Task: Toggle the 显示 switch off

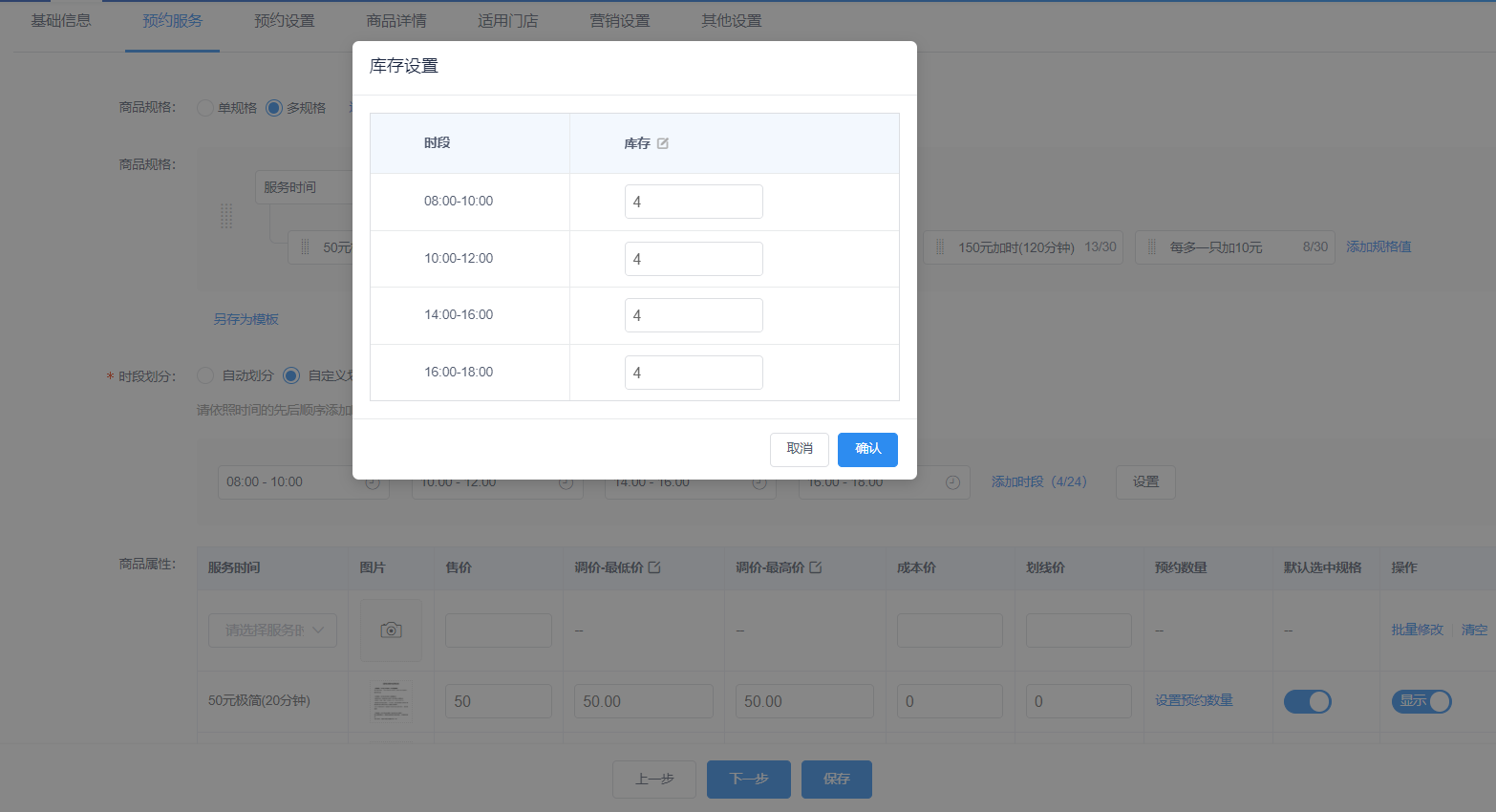Action: click(x=1421, y=701)
